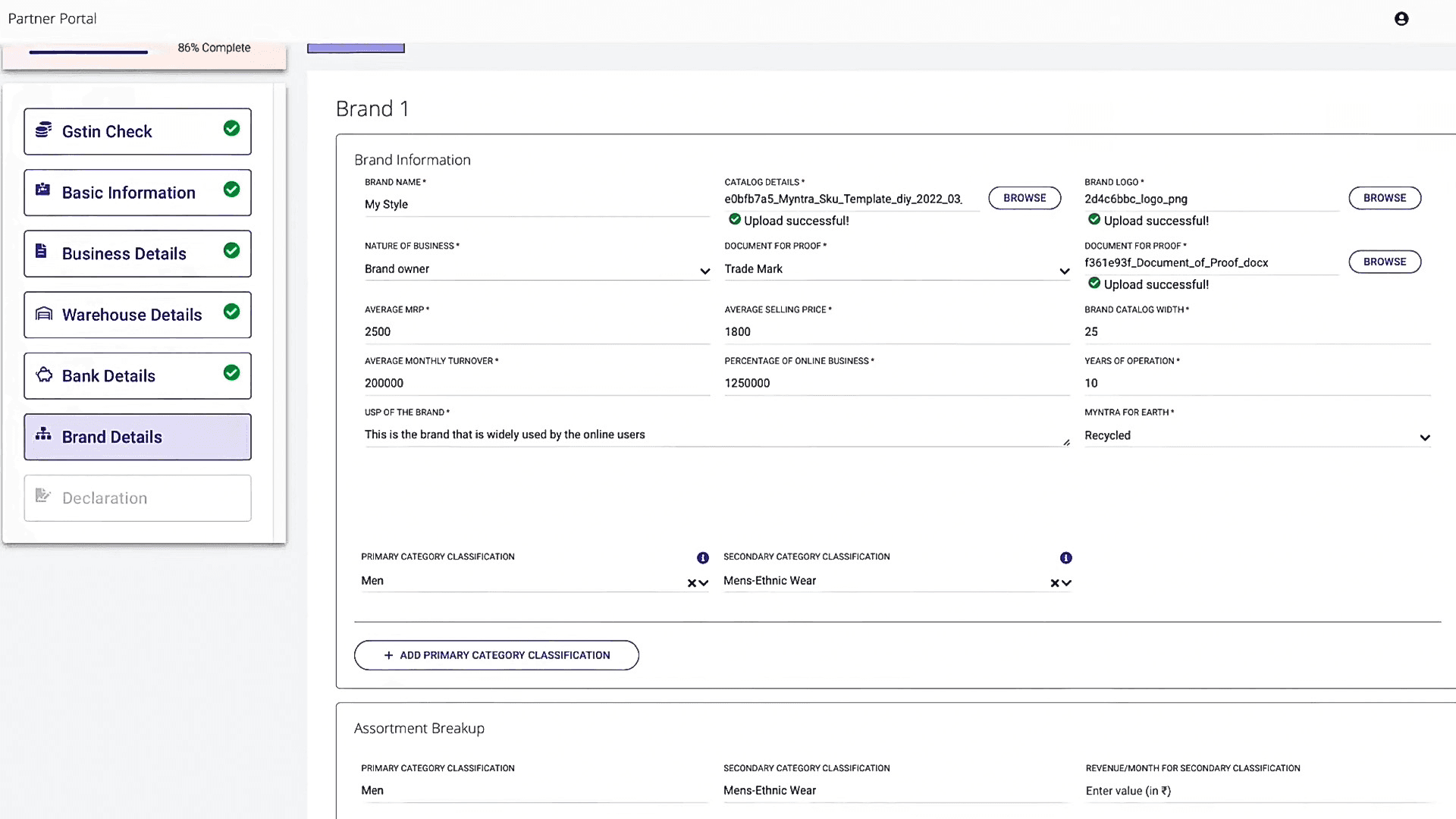Click info icon for Secondary Category Classification
The width and height of the screenshot is (1456, 819).
tap(1065, 558)
